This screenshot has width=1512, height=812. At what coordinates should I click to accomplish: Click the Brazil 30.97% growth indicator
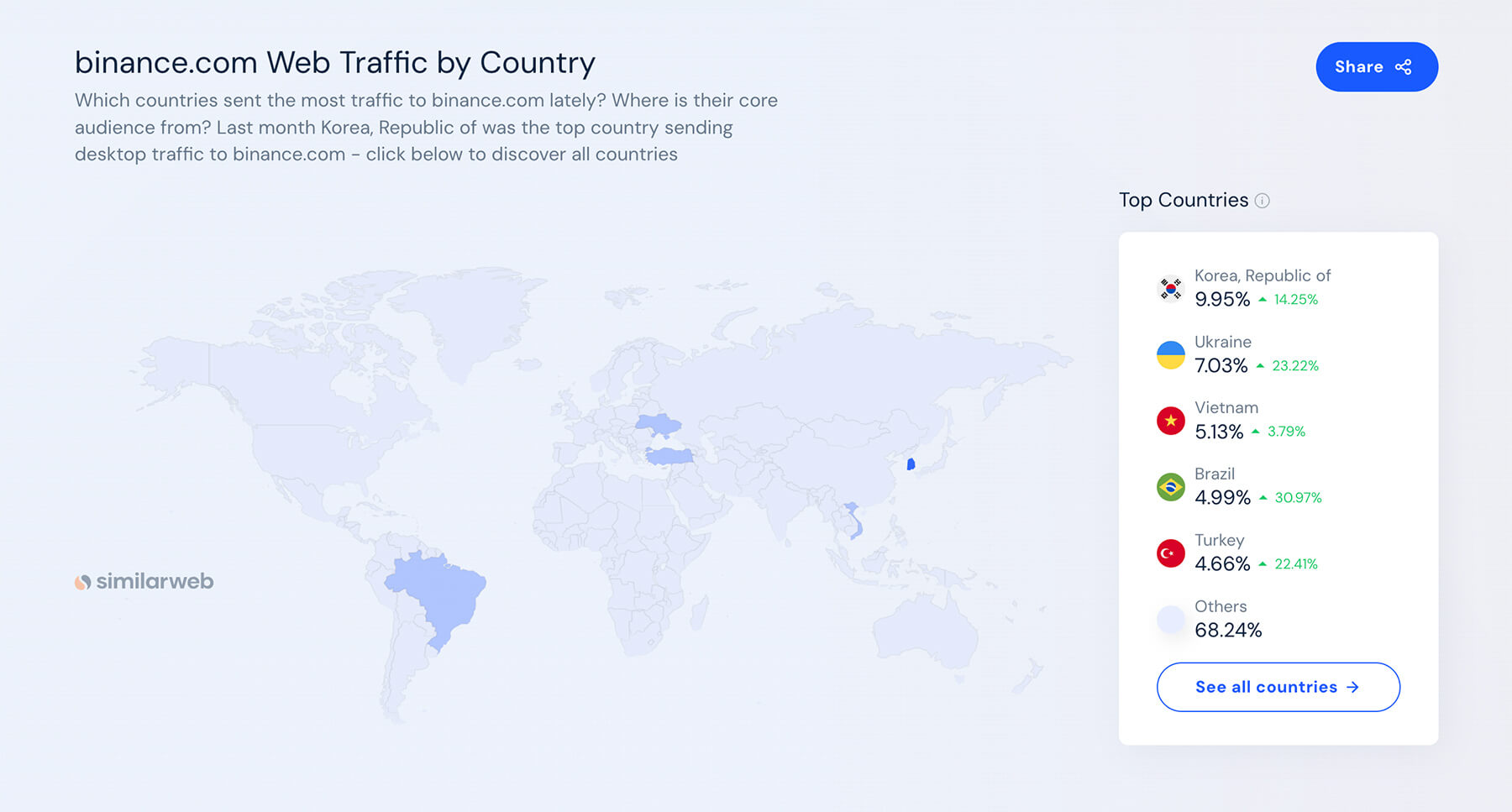pos(1290,498)
